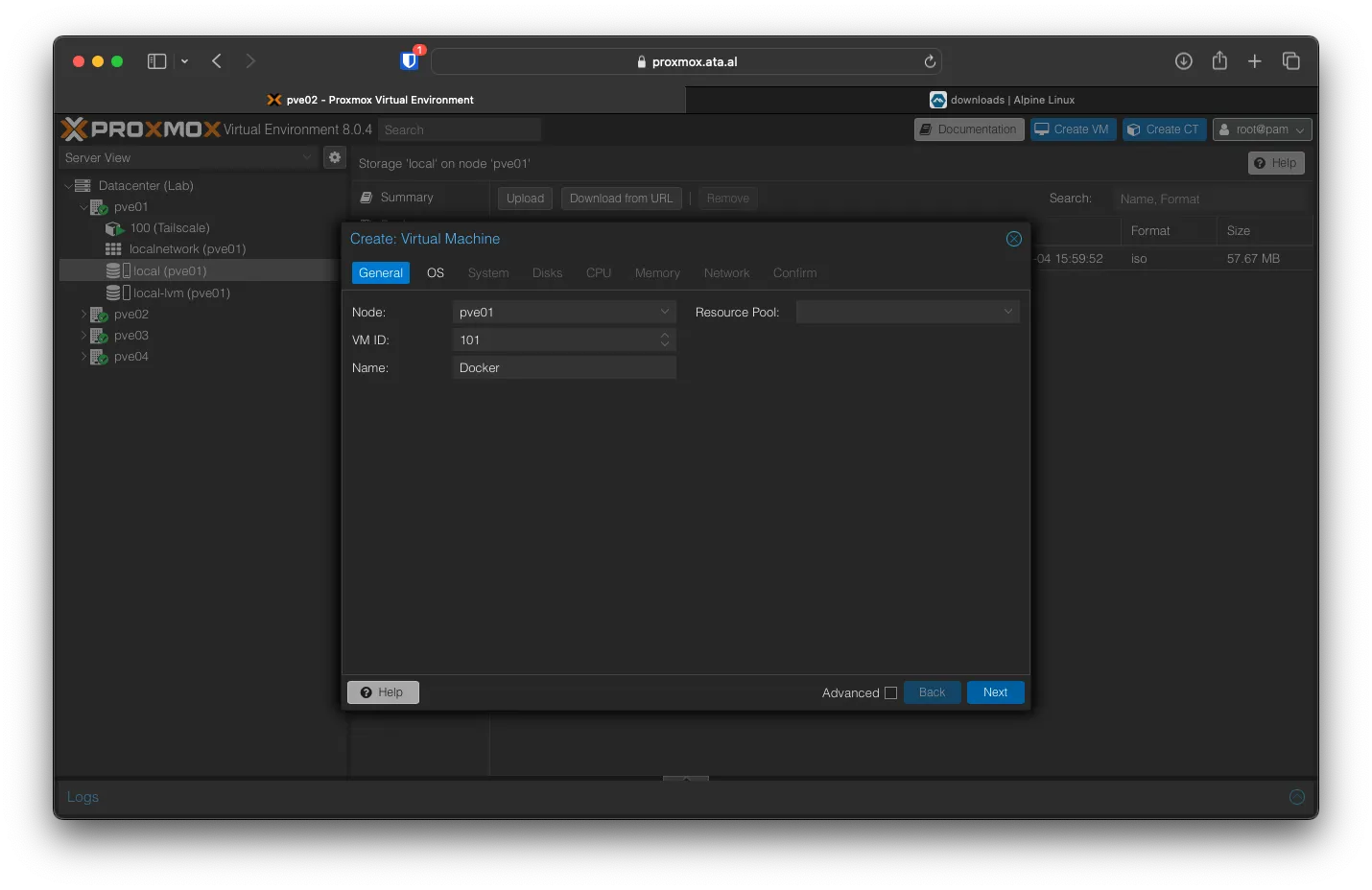
Task: Switch to the Alpine Linux downloads browser tab
Action: pyautogui.click(x=1002, y=100)
